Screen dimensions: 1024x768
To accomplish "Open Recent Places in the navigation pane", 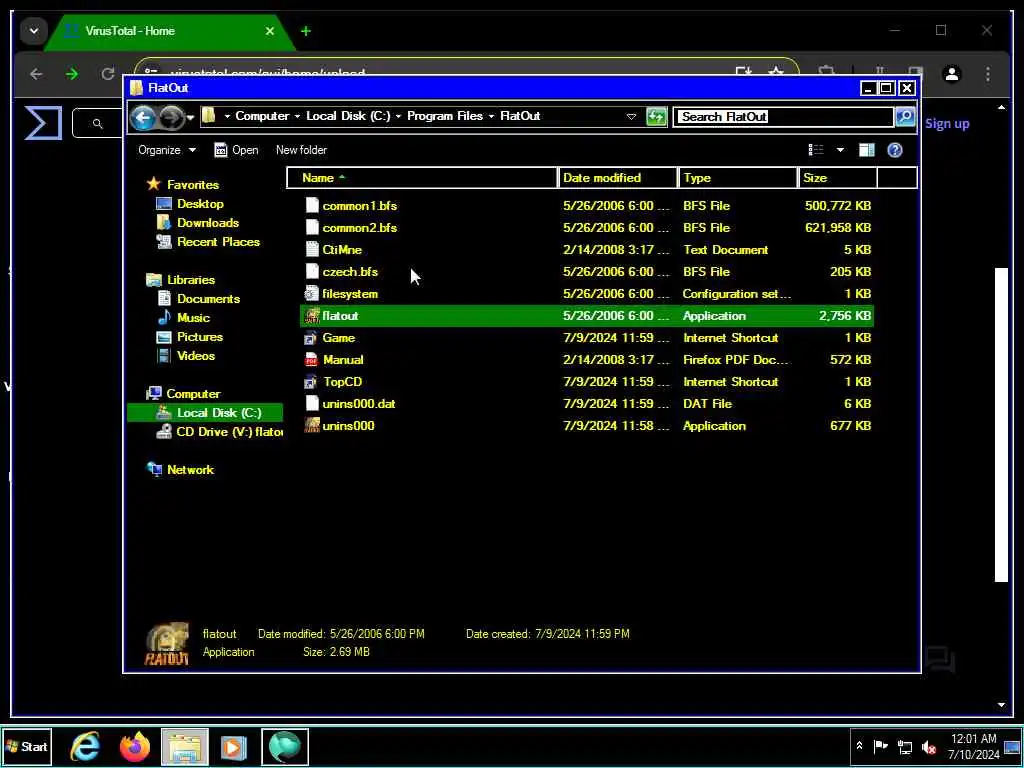I will [x=218, y=242].
